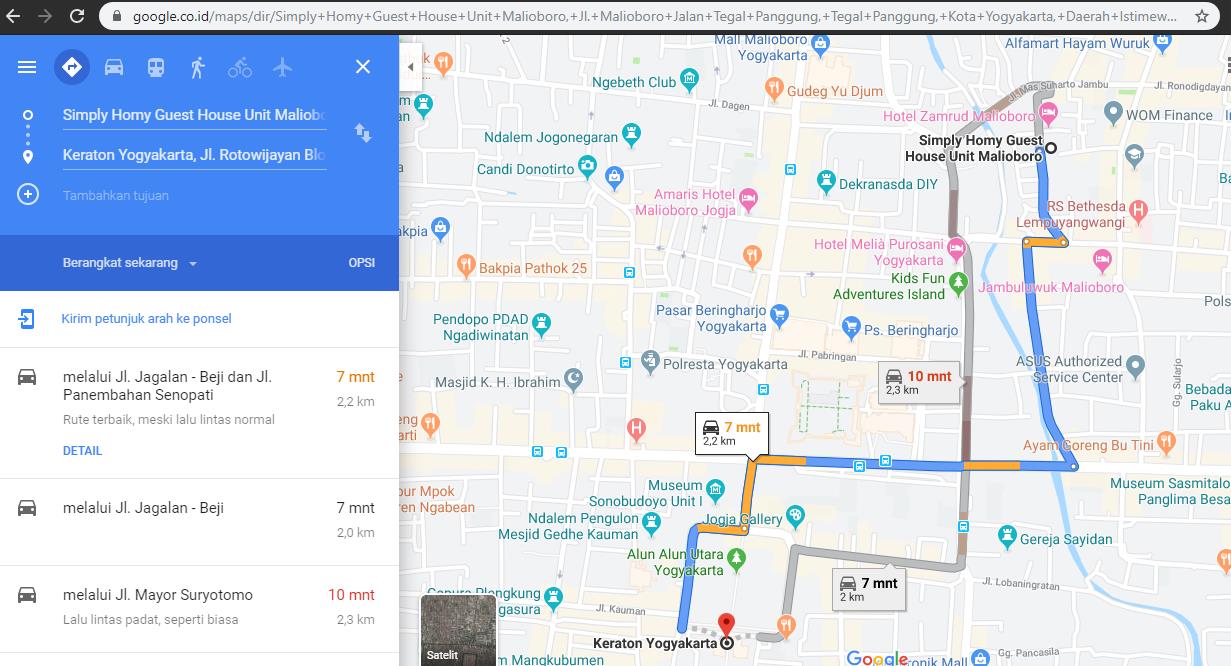Screen dimensions: 1231x666
Task: Close the directions panel
Action: pyautogui.click(x=363, y=67)
